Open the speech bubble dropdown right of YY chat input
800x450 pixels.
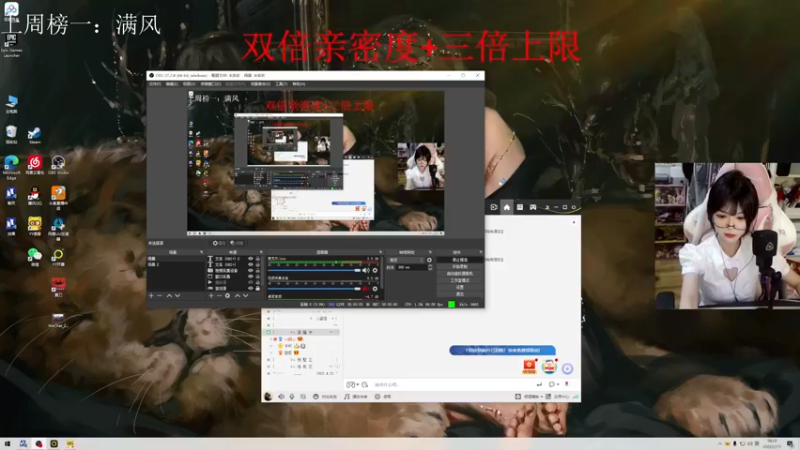pyautogui.click(x=554, y=384)
